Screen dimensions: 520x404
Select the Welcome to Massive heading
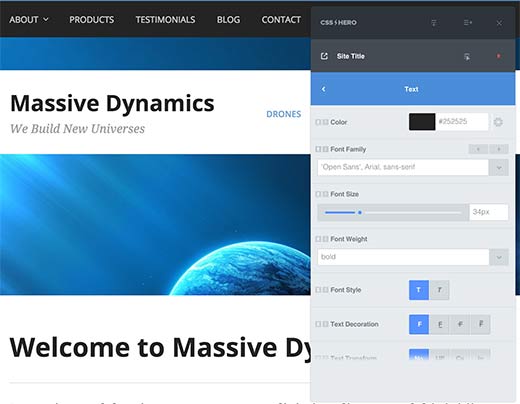click(160, 347)
